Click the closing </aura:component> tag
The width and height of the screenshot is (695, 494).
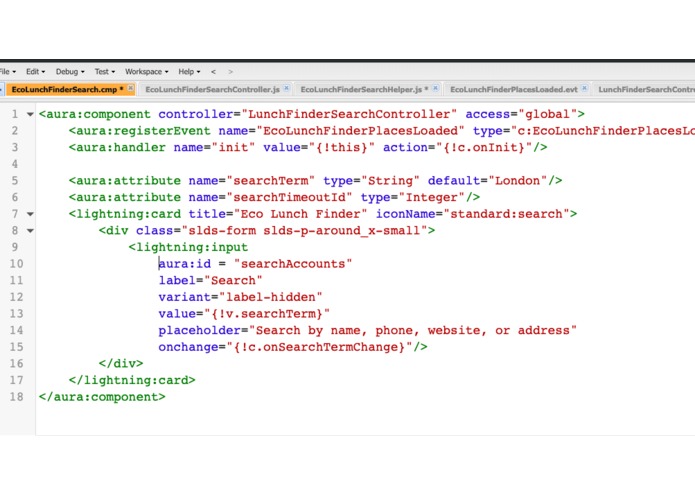(102, 397)
